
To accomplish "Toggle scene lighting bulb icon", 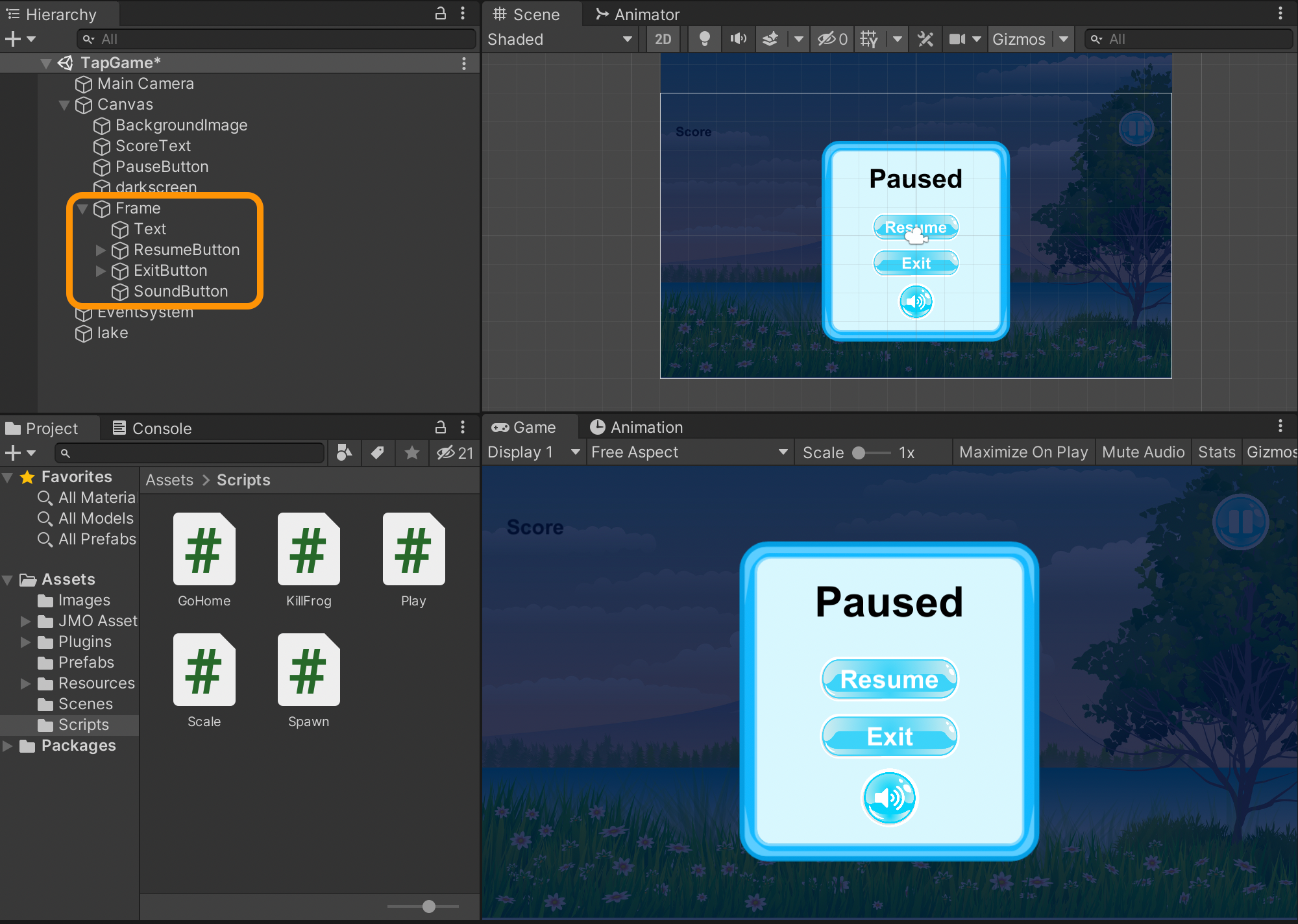I will pyautogui.click(x=704, y=39).
